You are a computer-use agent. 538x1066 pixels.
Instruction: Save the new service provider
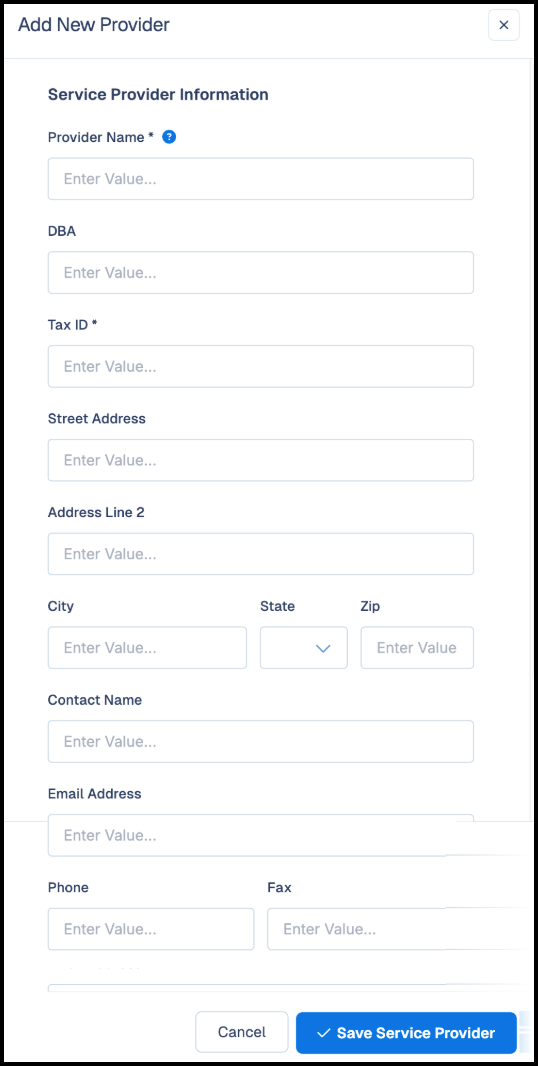tap(406, 1033)
